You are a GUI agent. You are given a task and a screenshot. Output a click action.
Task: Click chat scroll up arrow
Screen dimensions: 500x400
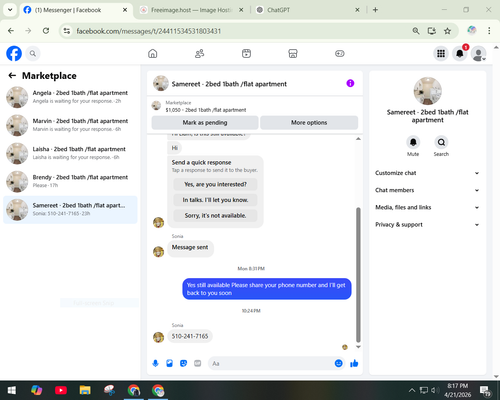[358, 139]
